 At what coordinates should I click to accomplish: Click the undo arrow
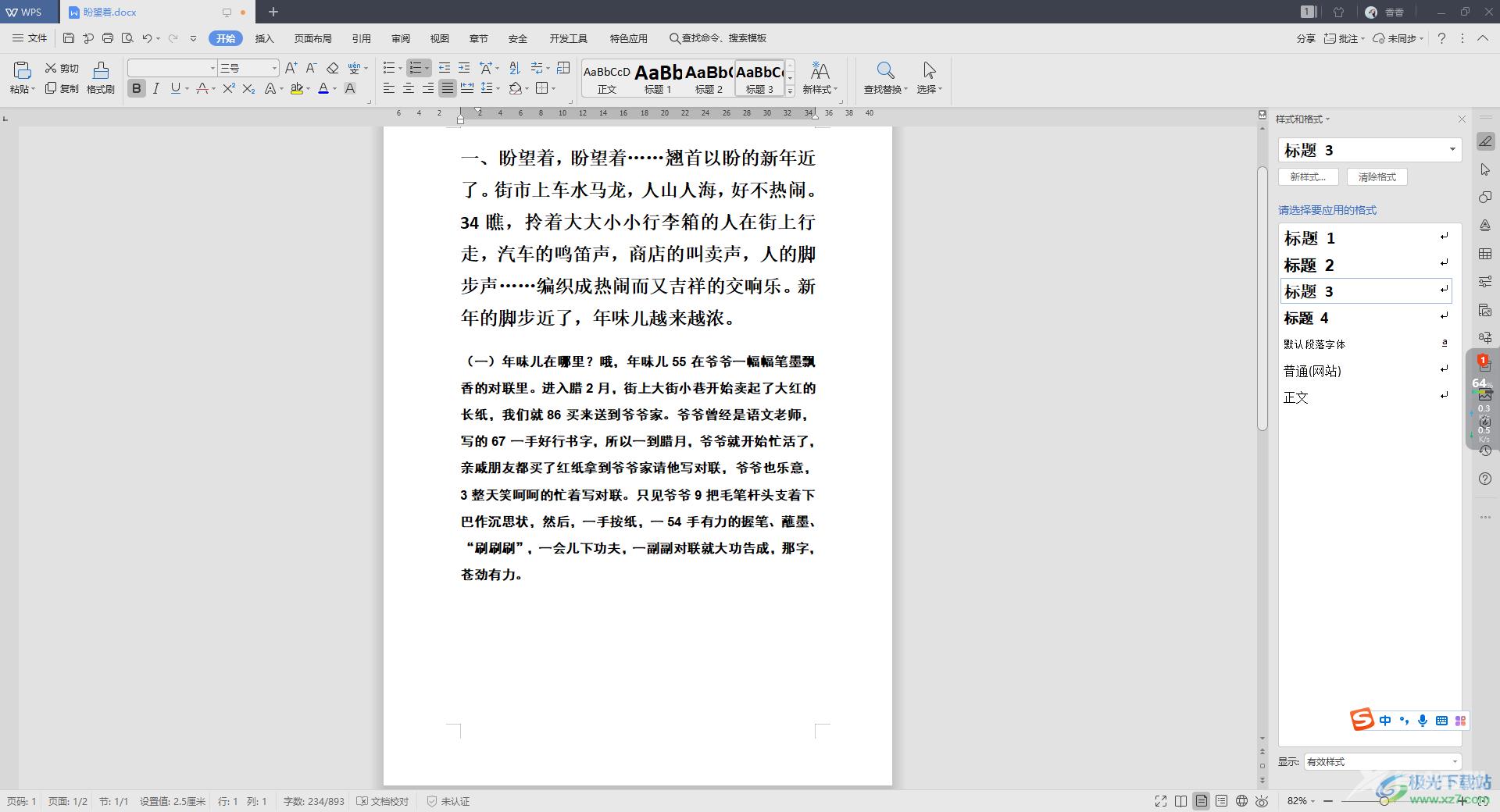[147, 38]
